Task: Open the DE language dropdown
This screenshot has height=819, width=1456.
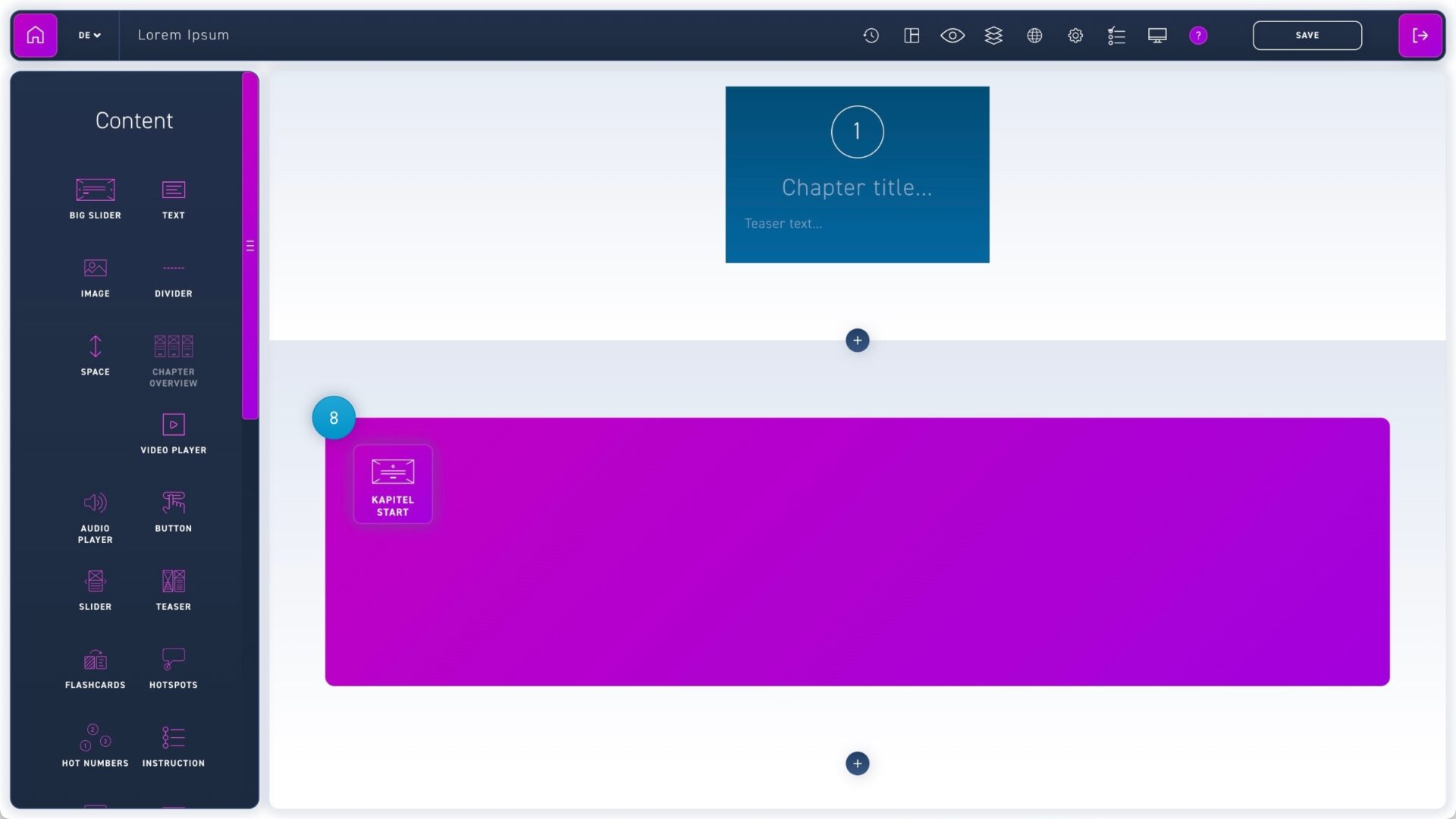Action: (x=89, y=36)
